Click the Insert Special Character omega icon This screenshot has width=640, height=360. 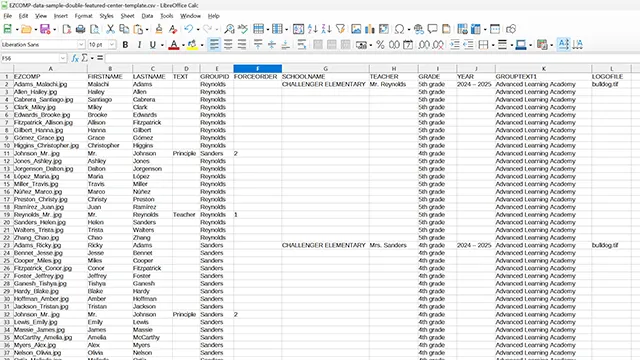(x=399, y=29)
